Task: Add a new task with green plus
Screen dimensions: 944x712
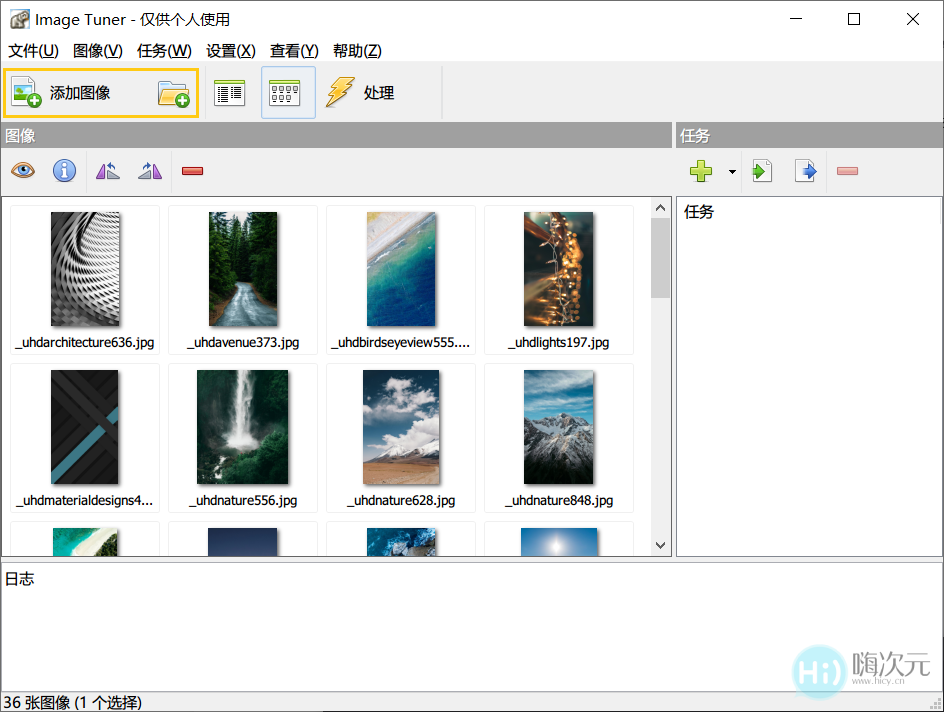Action: pos(701,170)
